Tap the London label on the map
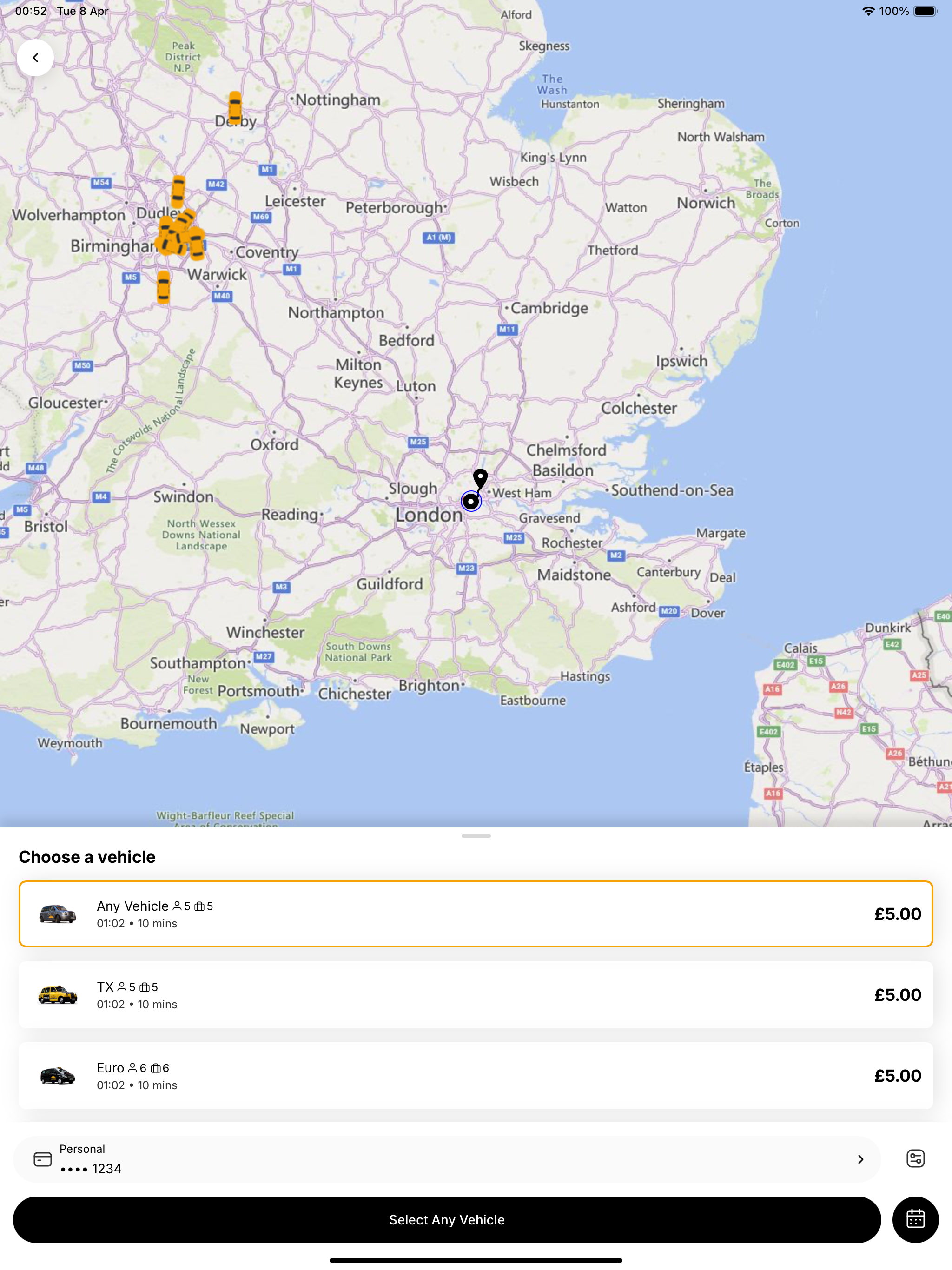The height and width of the screenshot is (1270, 952). [429, 515]
